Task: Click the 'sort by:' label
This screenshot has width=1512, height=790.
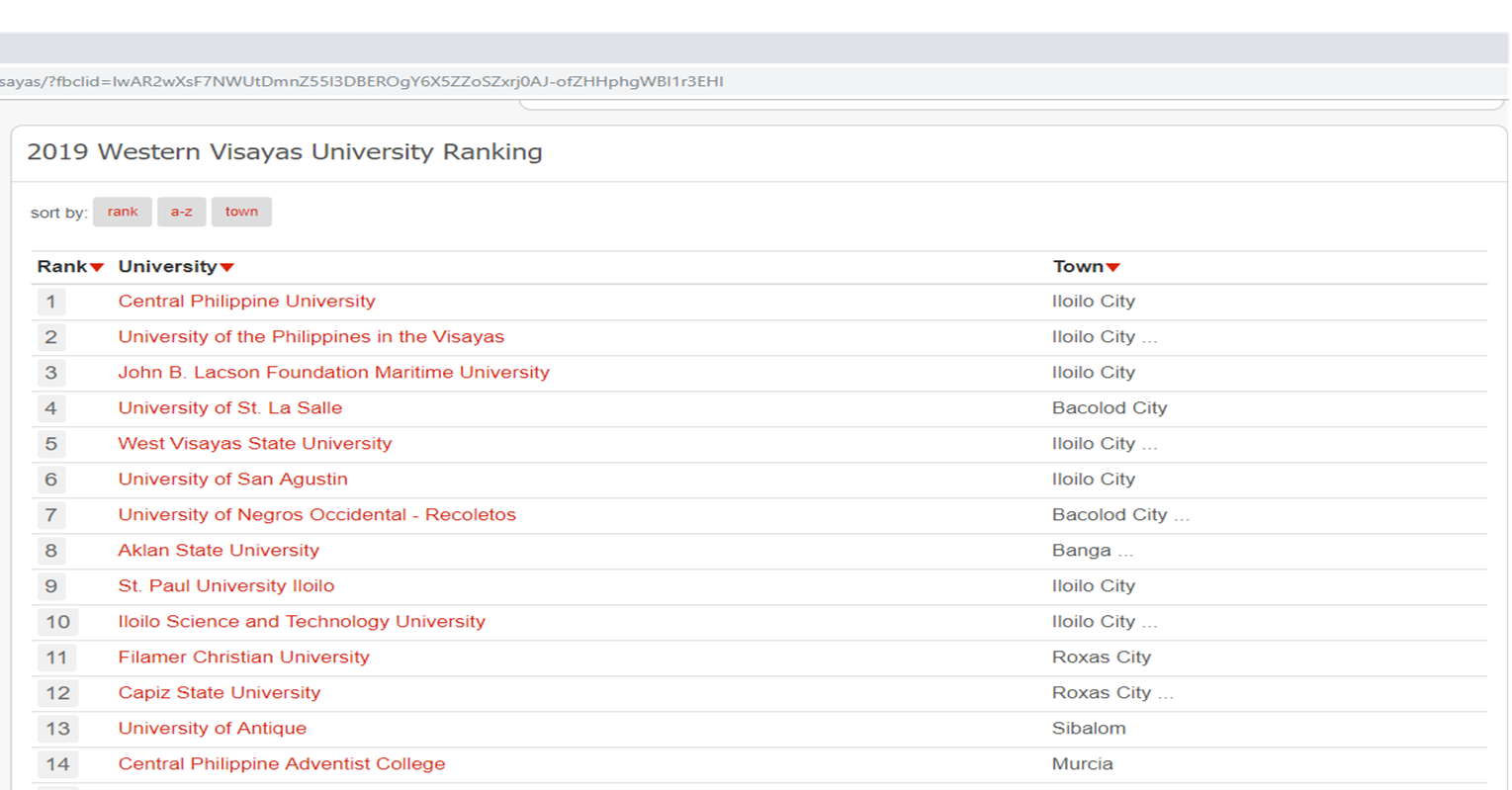Action: 59,213
